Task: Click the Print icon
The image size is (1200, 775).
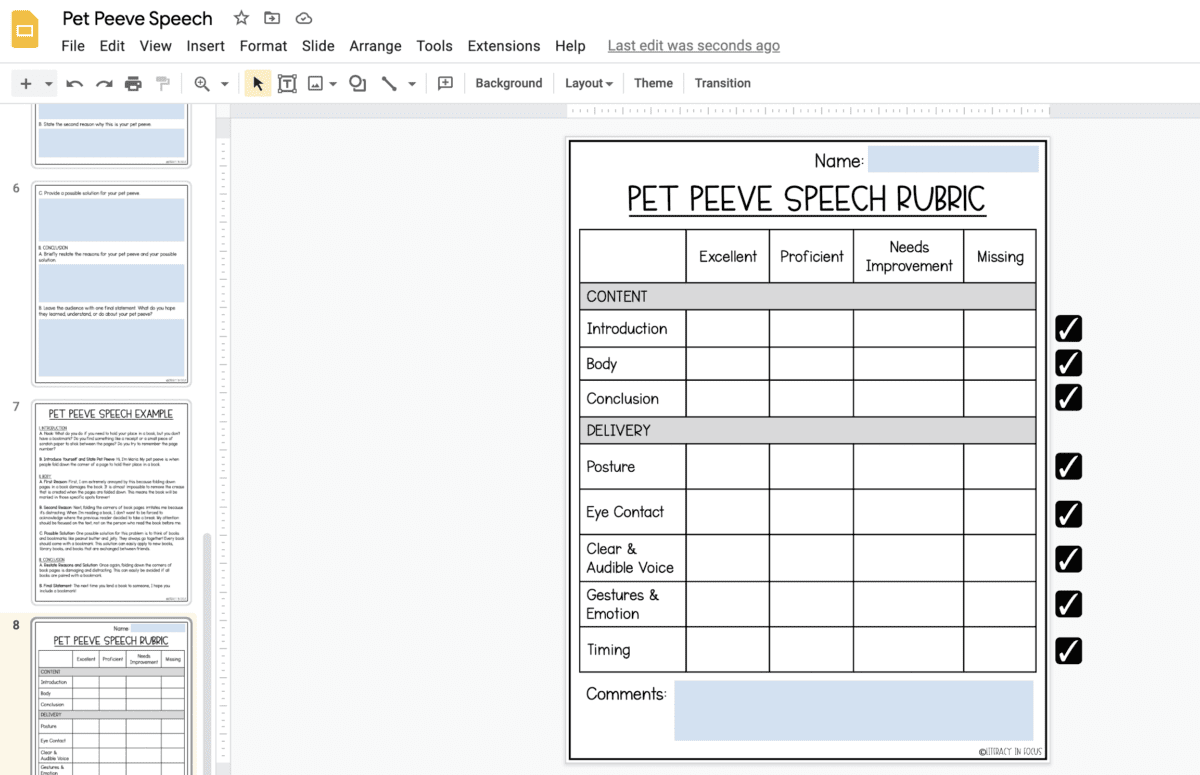Action: tap(133, 83)
